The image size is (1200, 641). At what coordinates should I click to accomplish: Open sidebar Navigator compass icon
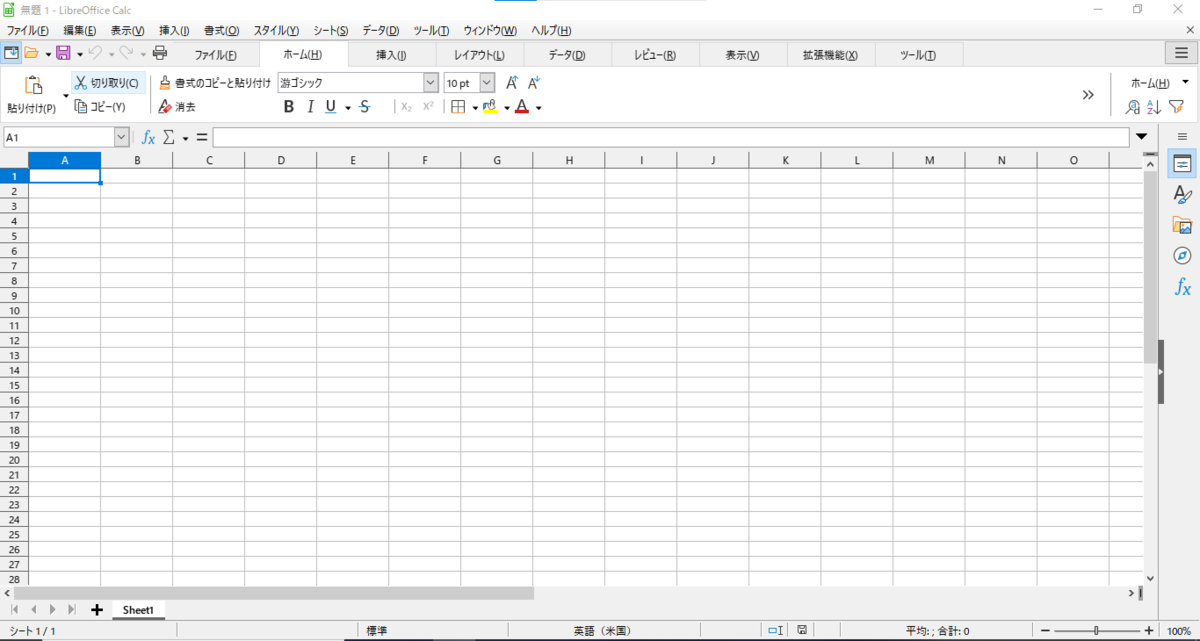1182,256
